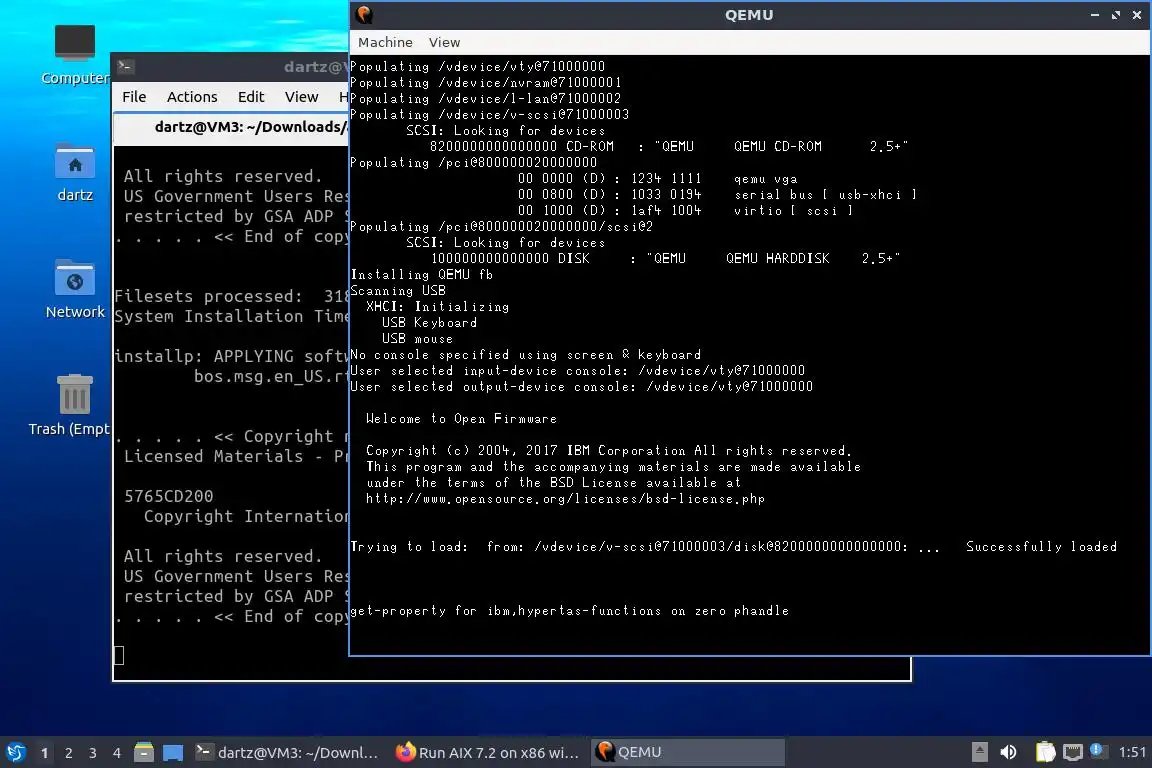The height and width of the screenshot is (768, 1152).
Task: Close the QEMU window
Action: click(1137, 15)
